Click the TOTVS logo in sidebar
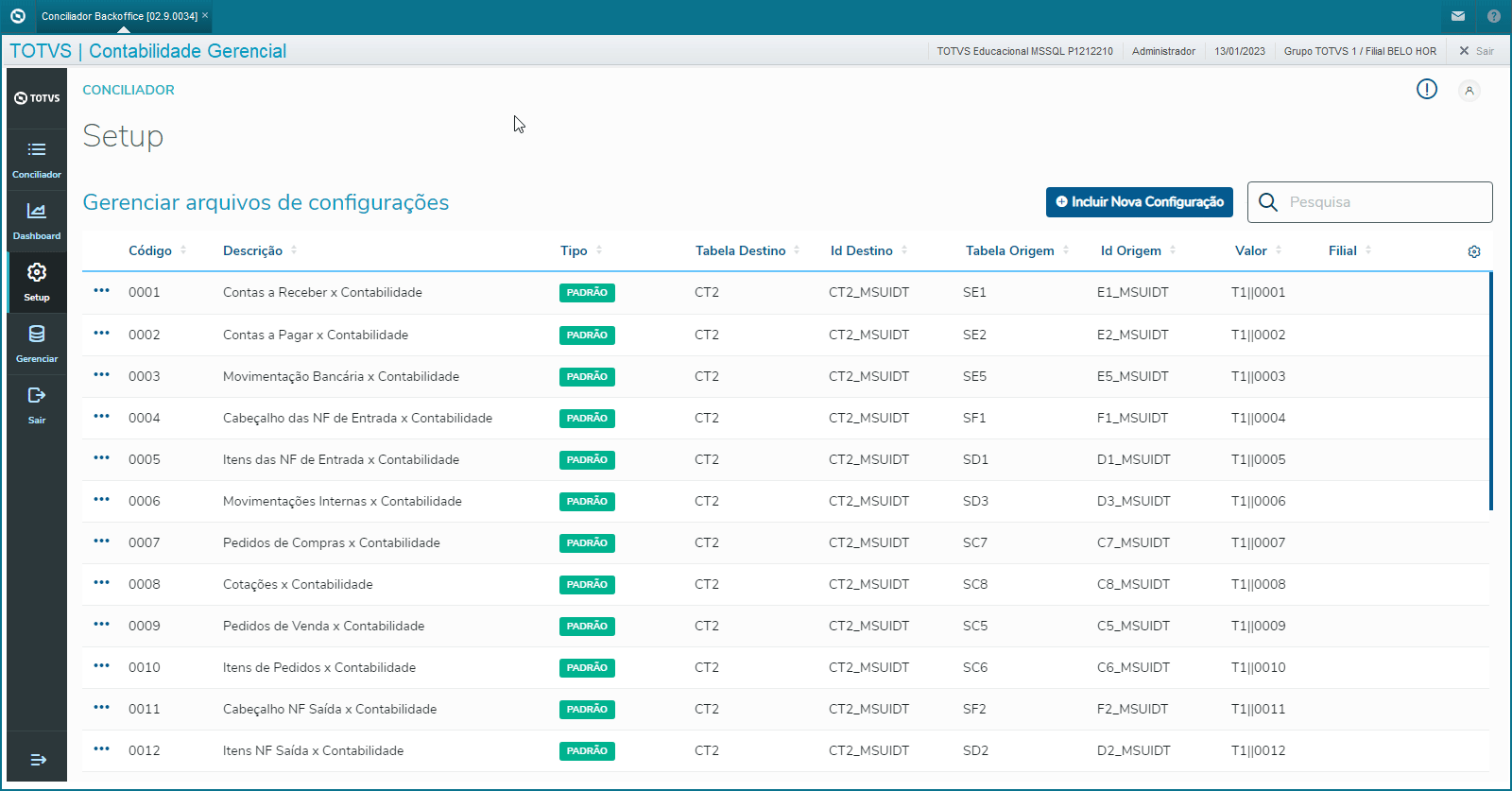Viewport: 1512px width, 791px height. 37,98
